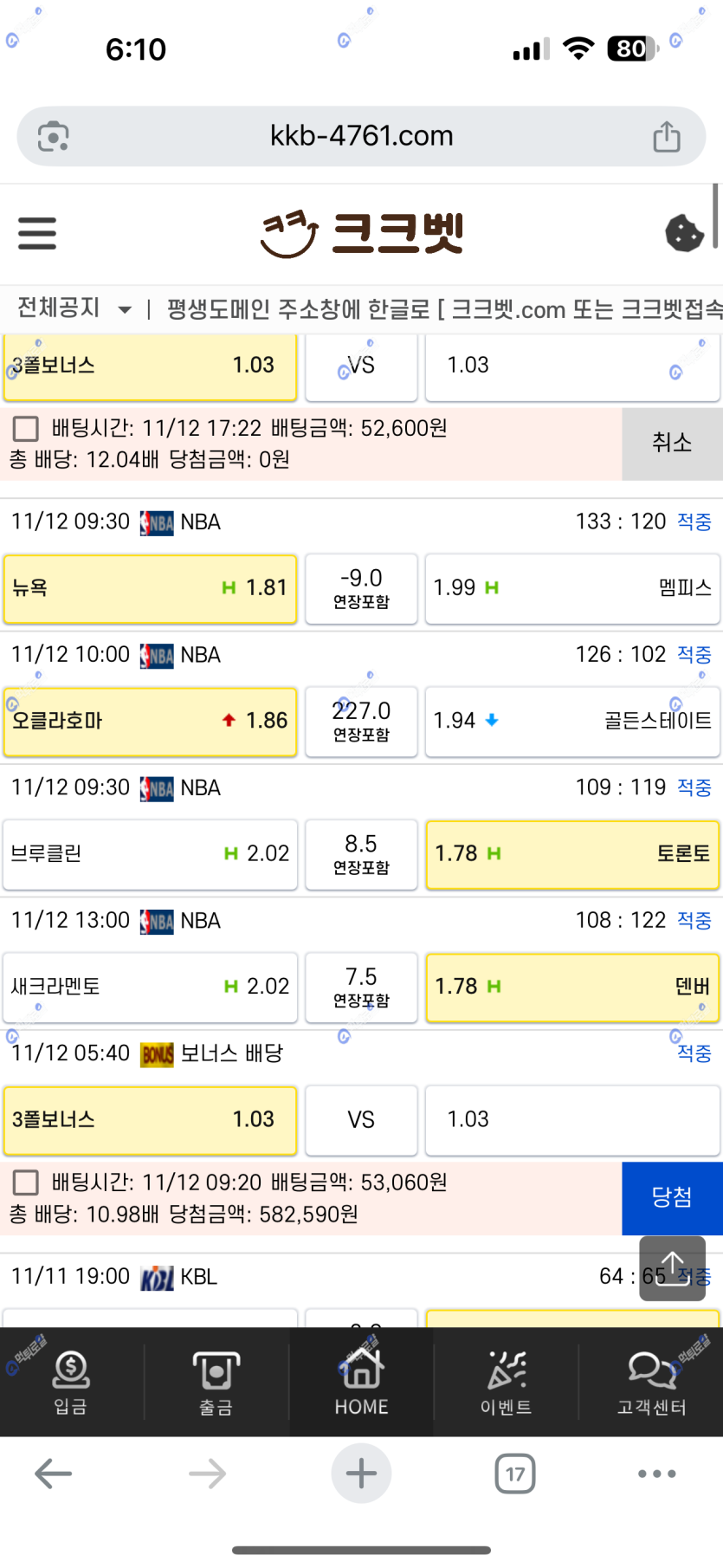Open the 출금 withdrawal icon
Viewport: 723px width, 1568px height.
216,1383
